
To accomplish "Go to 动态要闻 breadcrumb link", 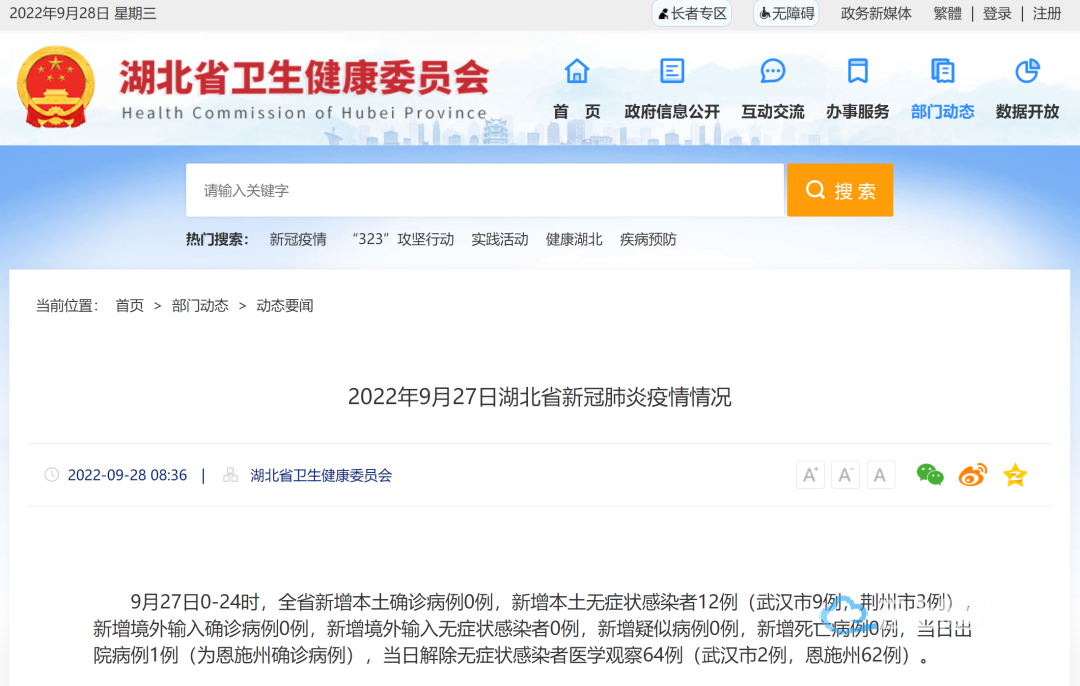I will point(285,305).
